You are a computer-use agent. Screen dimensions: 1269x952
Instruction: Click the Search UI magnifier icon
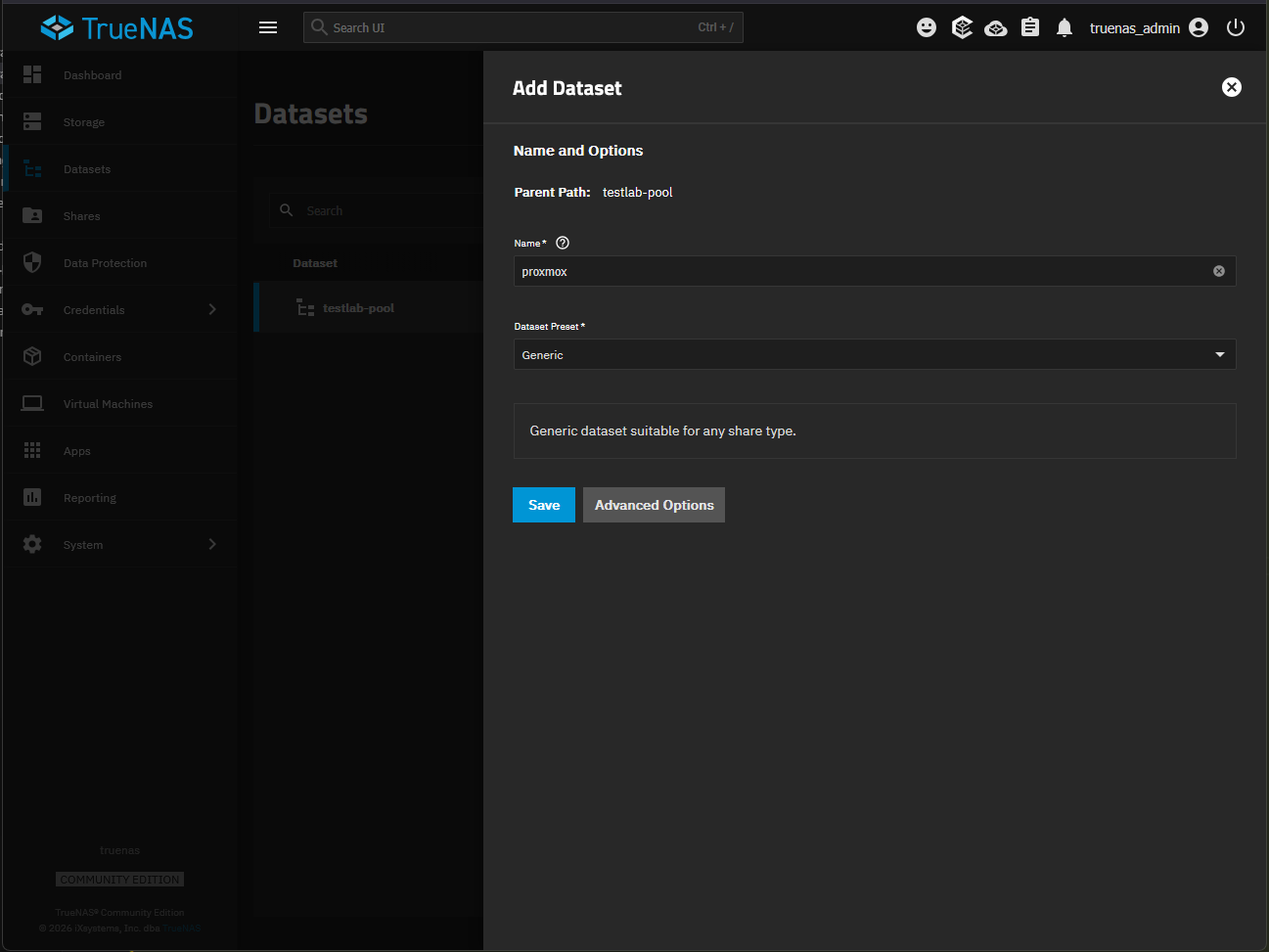pos(319,27)
